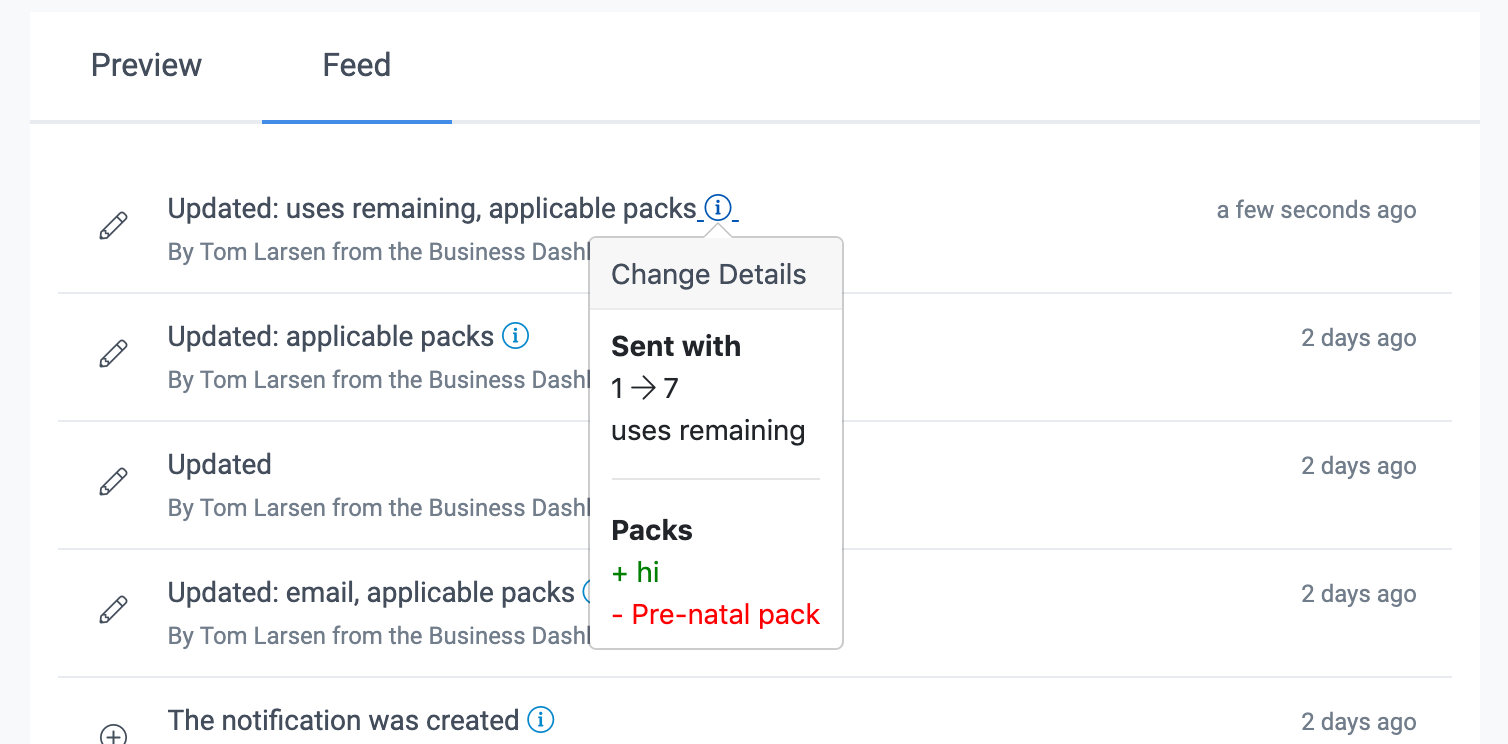Viewport: 1508px width, 744px height.
Task: Click the "Packs" heading in Change Details
Action: coord(652,530)
